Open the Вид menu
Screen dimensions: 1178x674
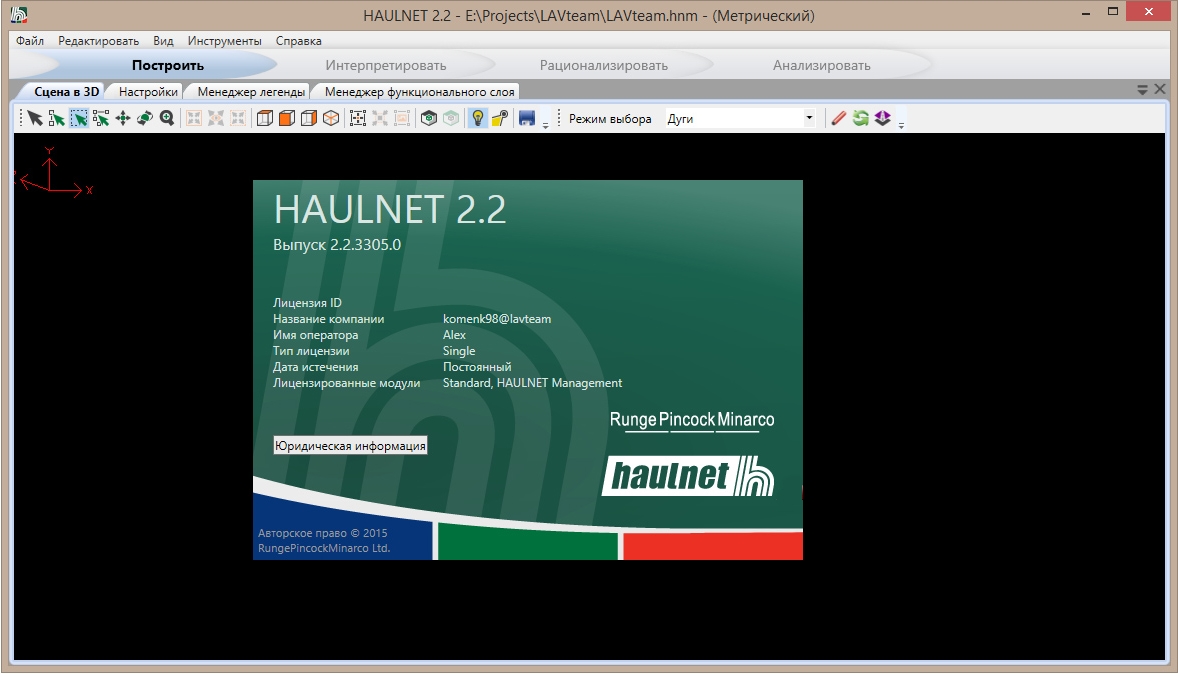[x=163, y=41]
